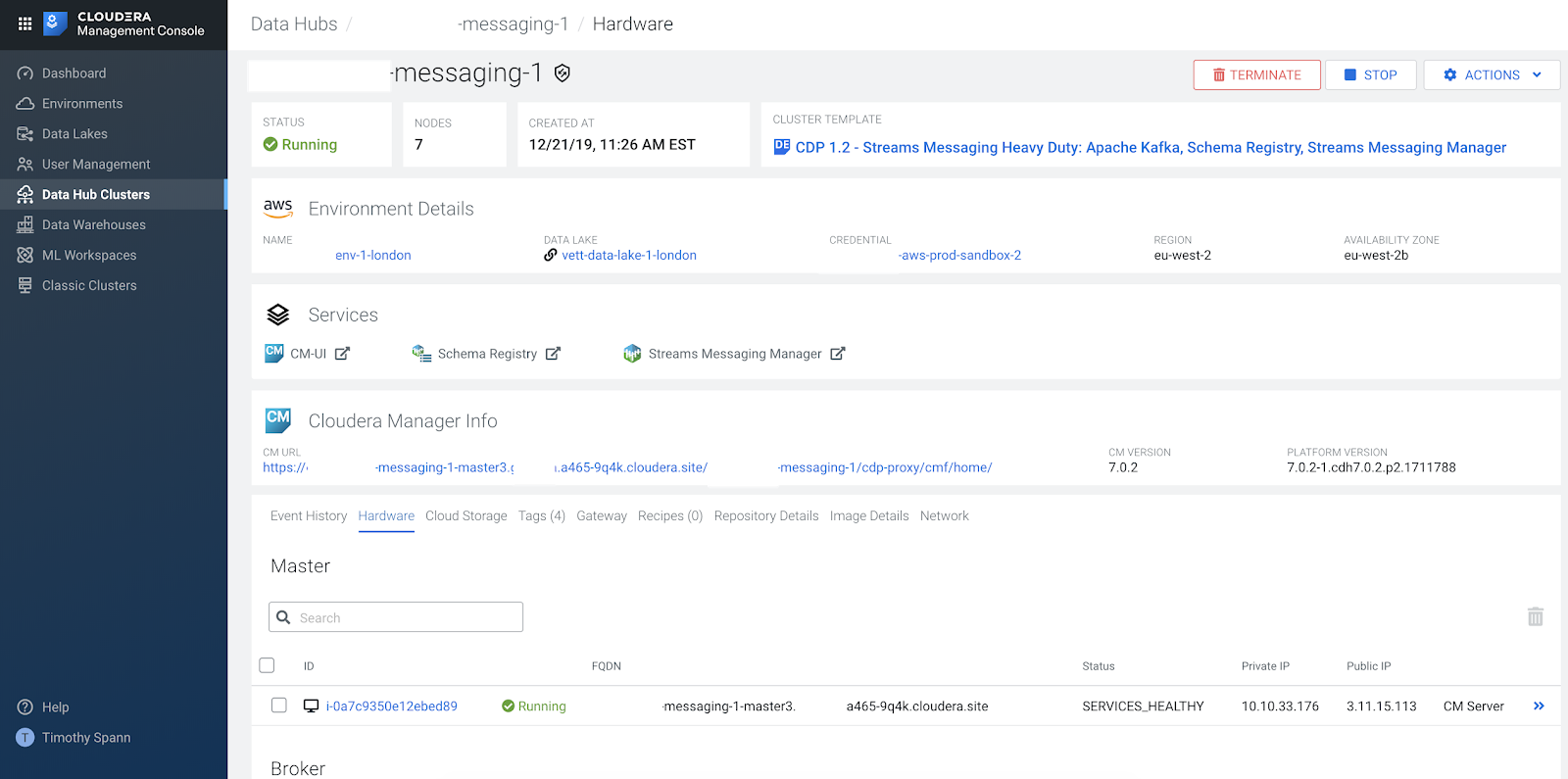Screen dimensions: 1568x779
Task: Switch to Event History tab
Action: coord(309,516)
